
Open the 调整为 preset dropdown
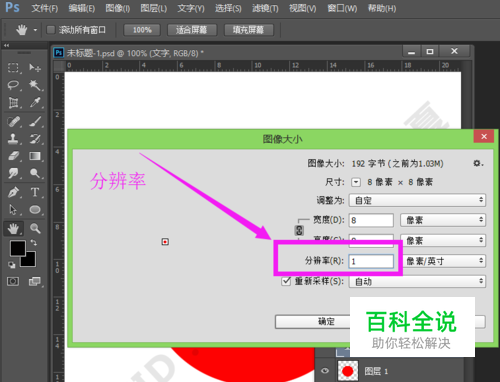coord(417,200)
